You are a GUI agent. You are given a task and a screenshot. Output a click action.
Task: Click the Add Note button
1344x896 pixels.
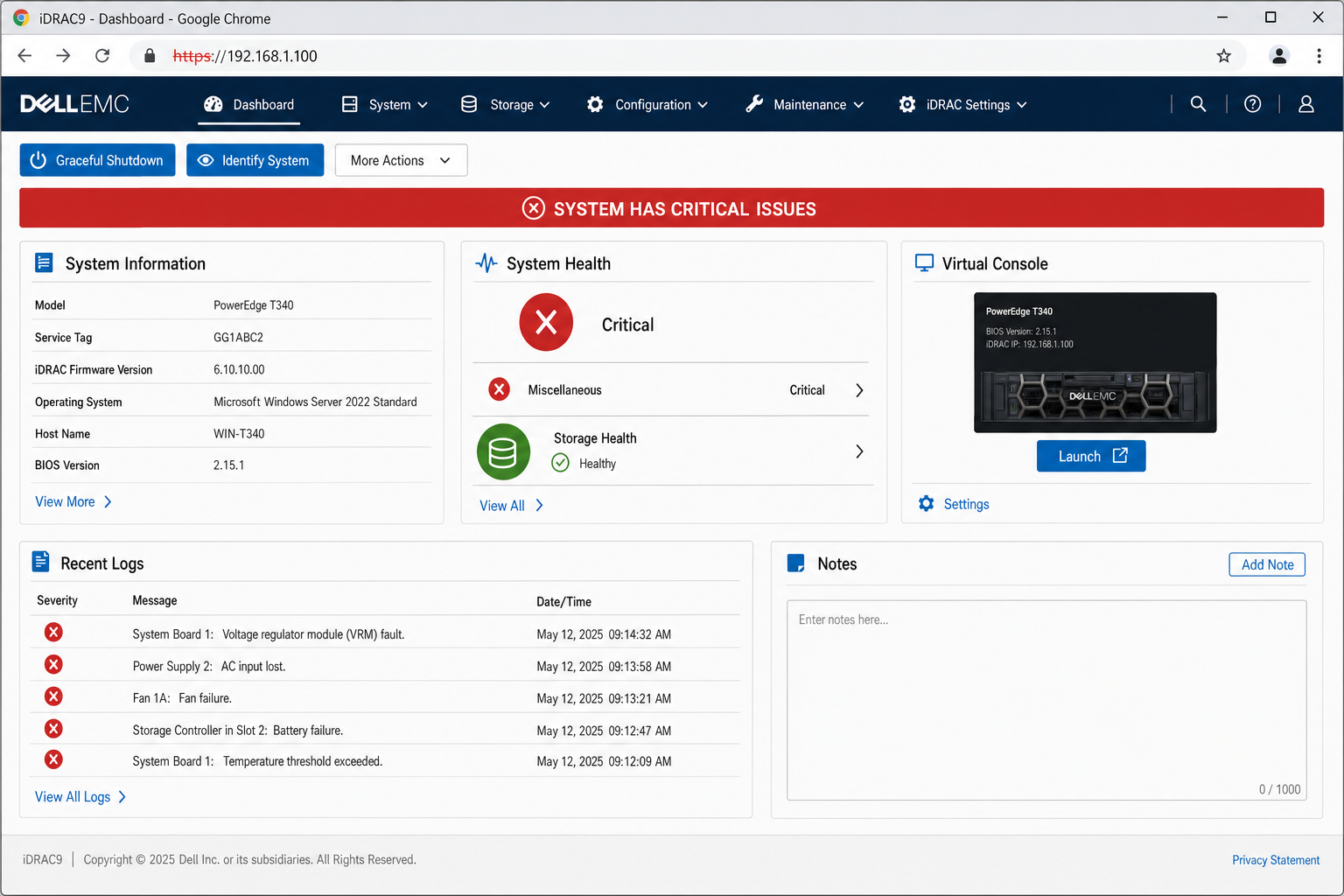(1267, 564)
